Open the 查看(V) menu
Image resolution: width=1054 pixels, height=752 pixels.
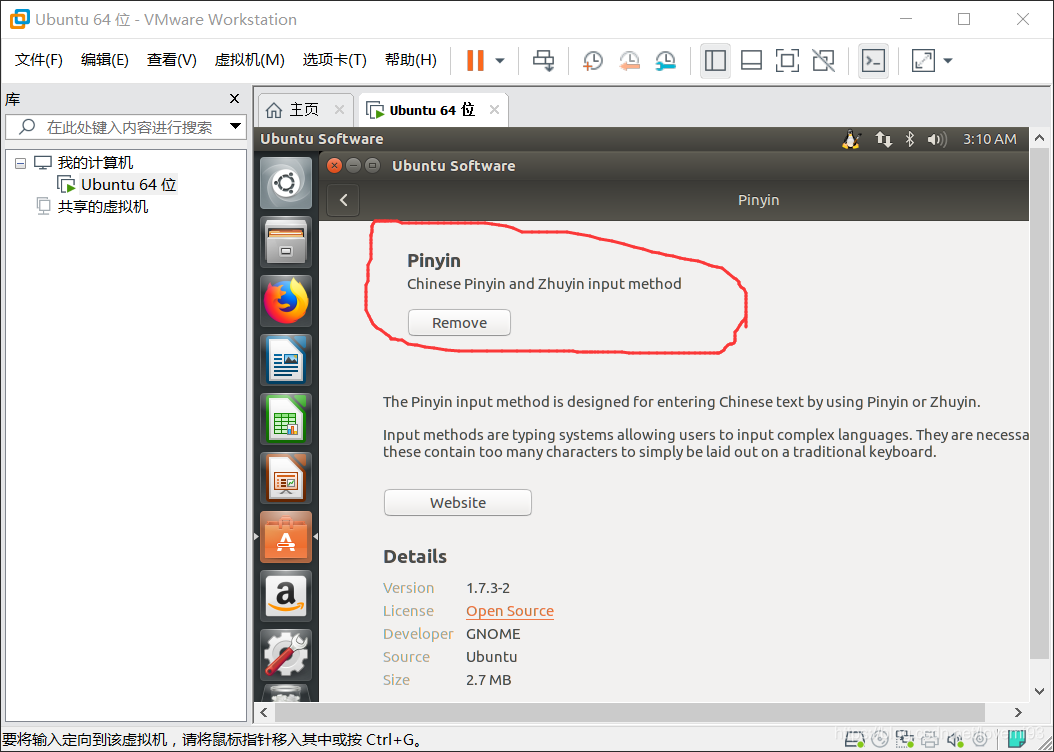pos(171,60)
